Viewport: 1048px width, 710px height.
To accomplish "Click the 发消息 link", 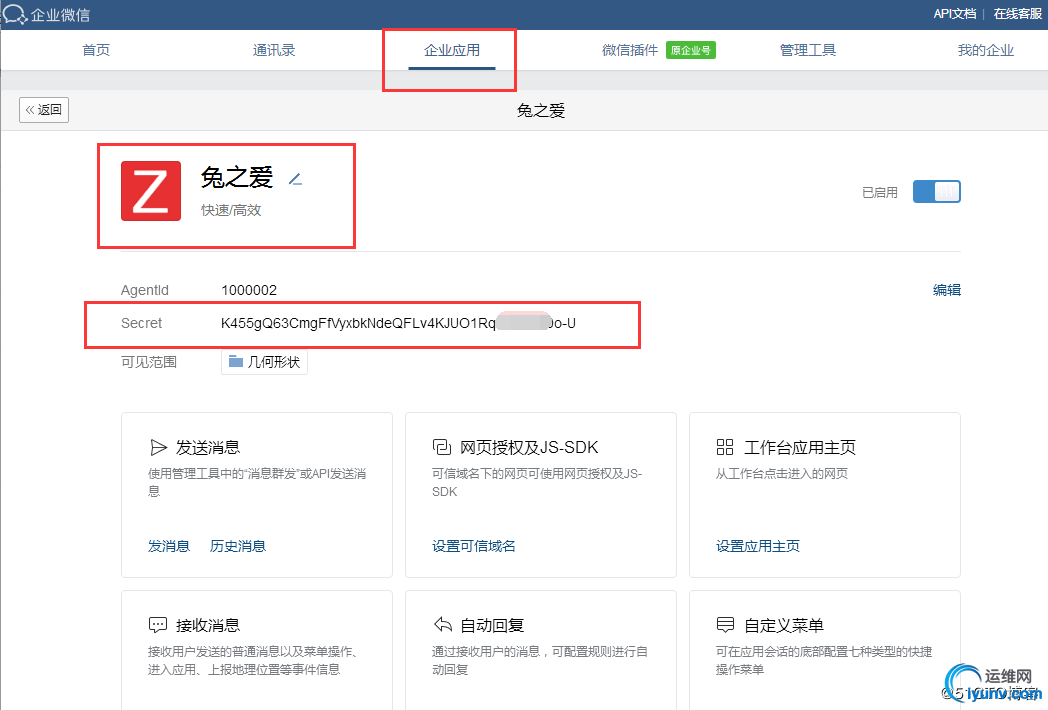I will pos(168,546).
